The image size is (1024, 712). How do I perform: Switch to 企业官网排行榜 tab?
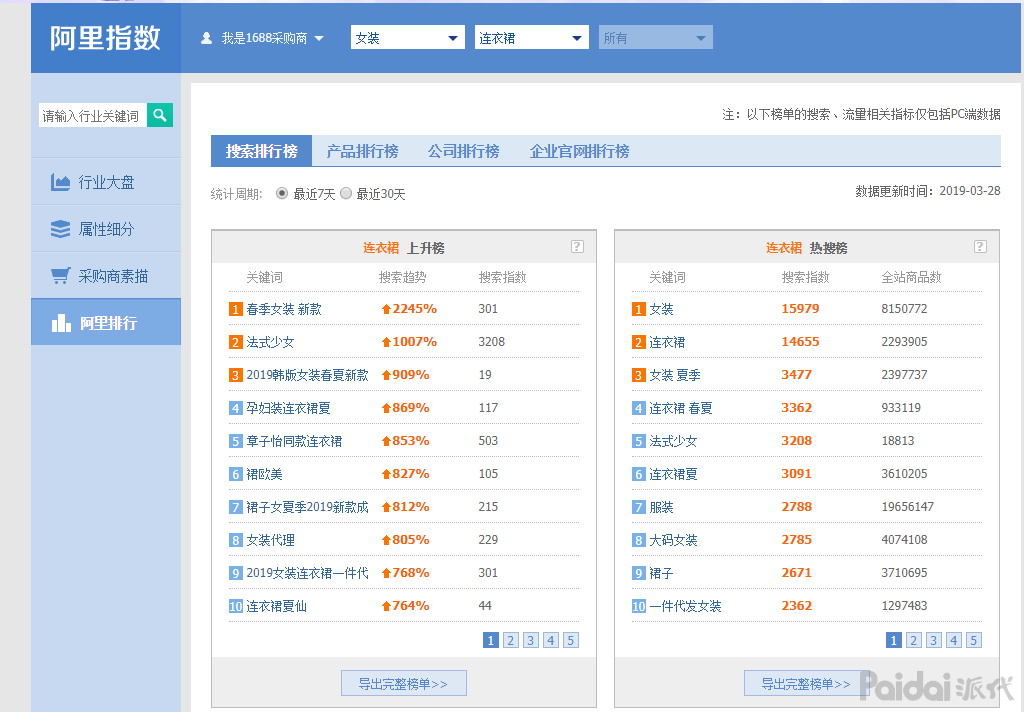(x=579, y=151)
